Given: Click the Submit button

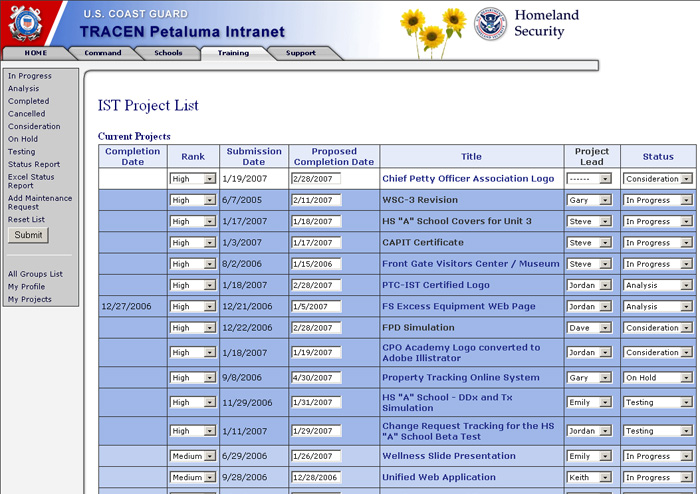Looking at the screenshot, I should 28,235.
